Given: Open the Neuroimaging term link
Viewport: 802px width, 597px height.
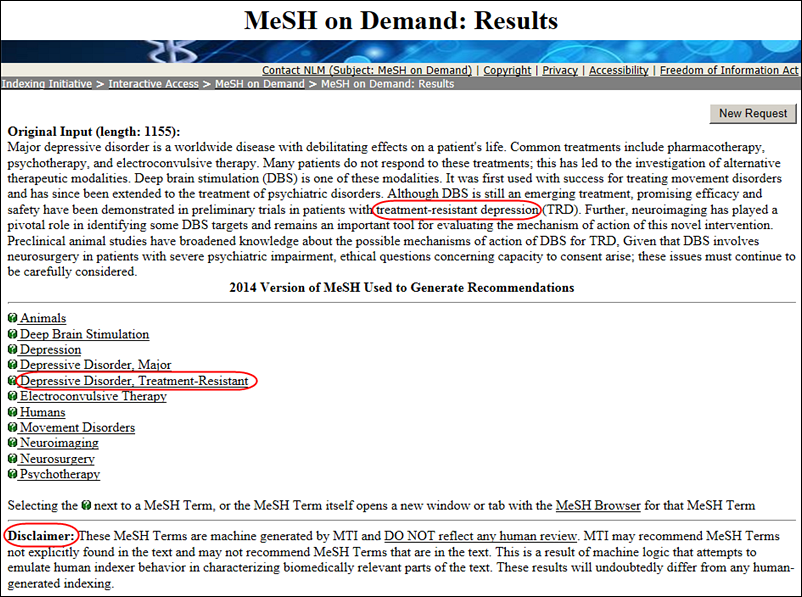Looking at the screenshot, I should (59, 443).
